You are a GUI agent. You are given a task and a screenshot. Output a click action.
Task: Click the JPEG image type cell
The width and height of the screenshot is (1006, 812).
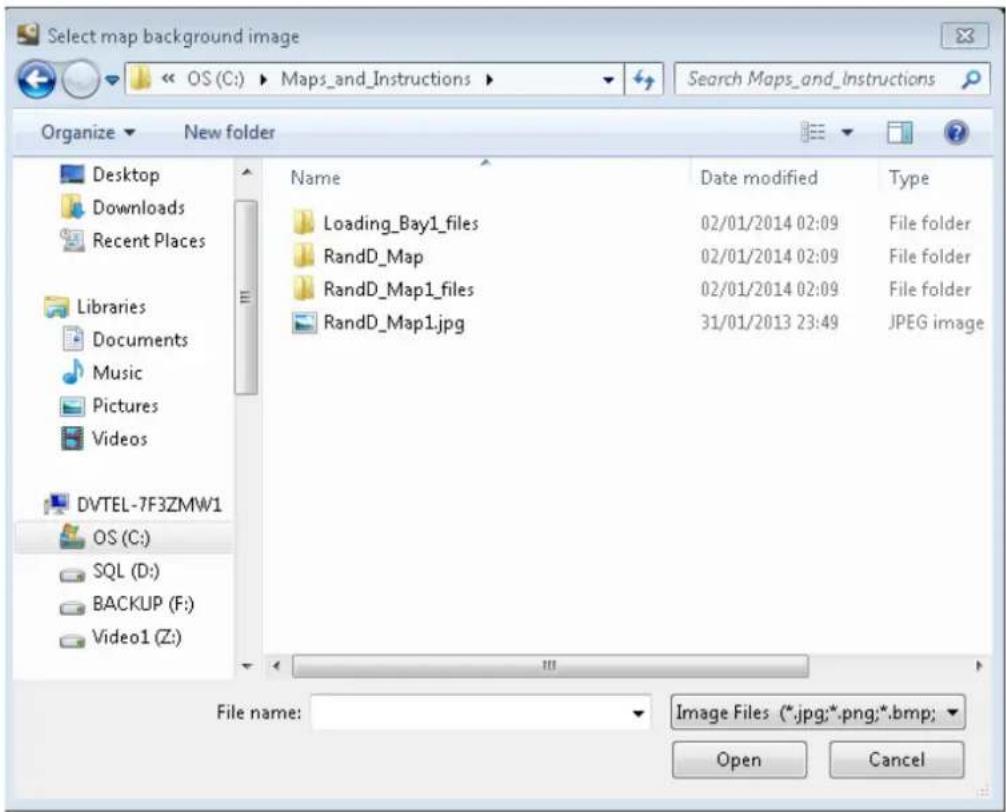point(936,323)
